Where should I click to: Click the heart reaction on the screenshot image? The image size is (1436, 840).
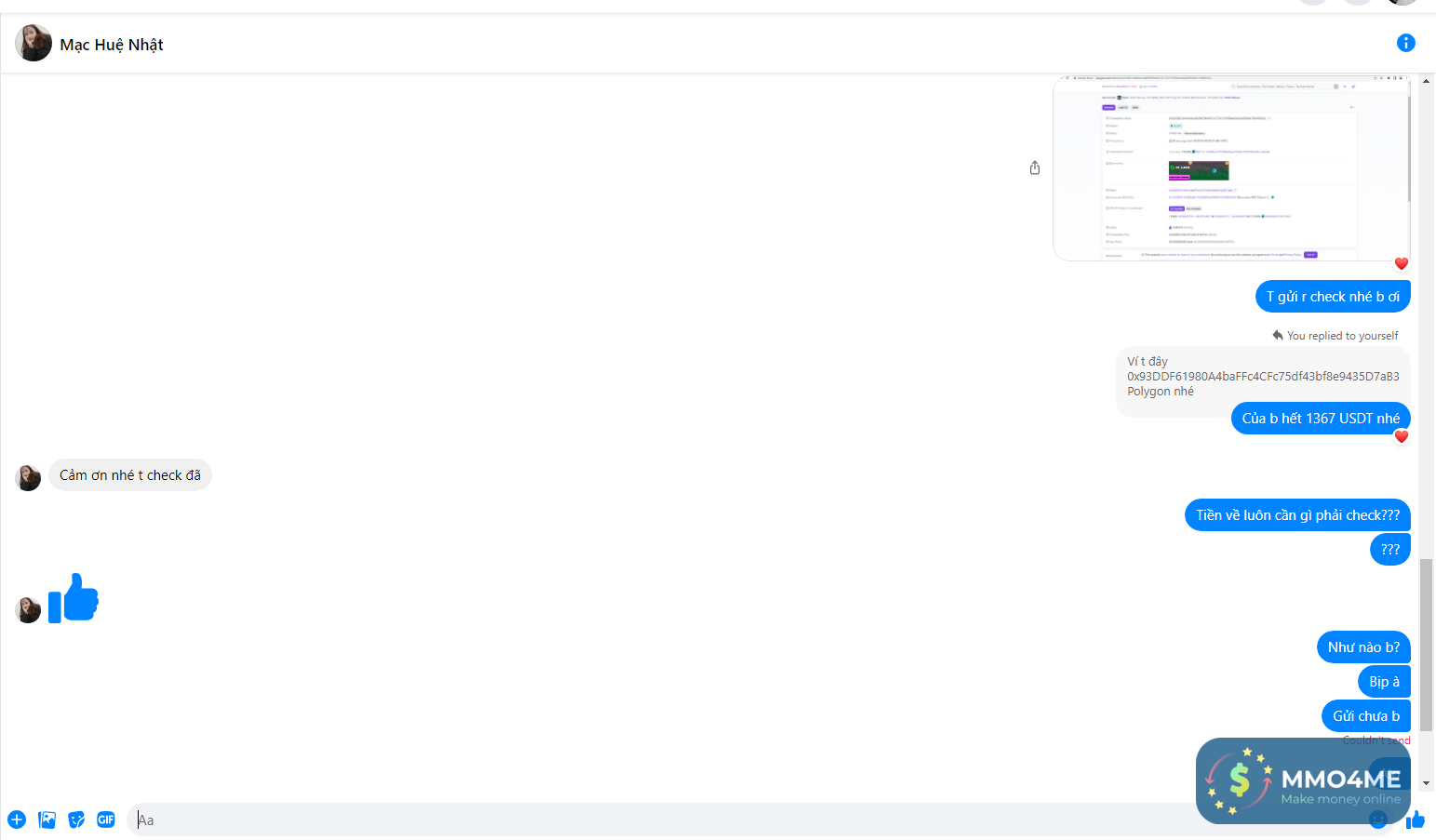[x=1401, y=263]
